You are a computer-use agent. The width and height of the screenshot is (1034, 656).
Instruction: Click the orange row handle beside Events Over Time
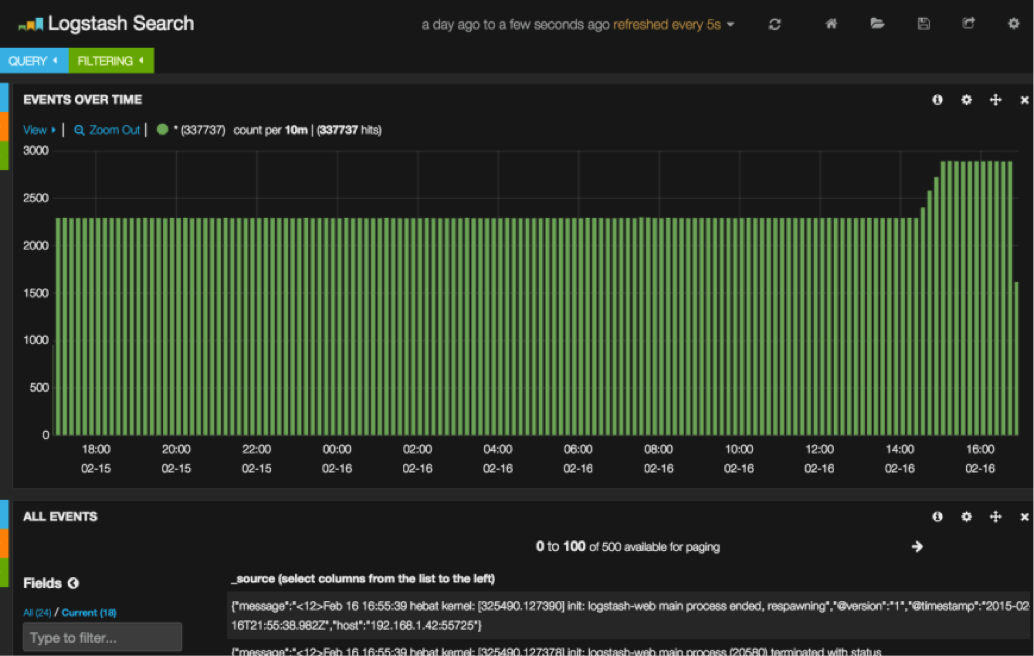(x=4, y=126)
